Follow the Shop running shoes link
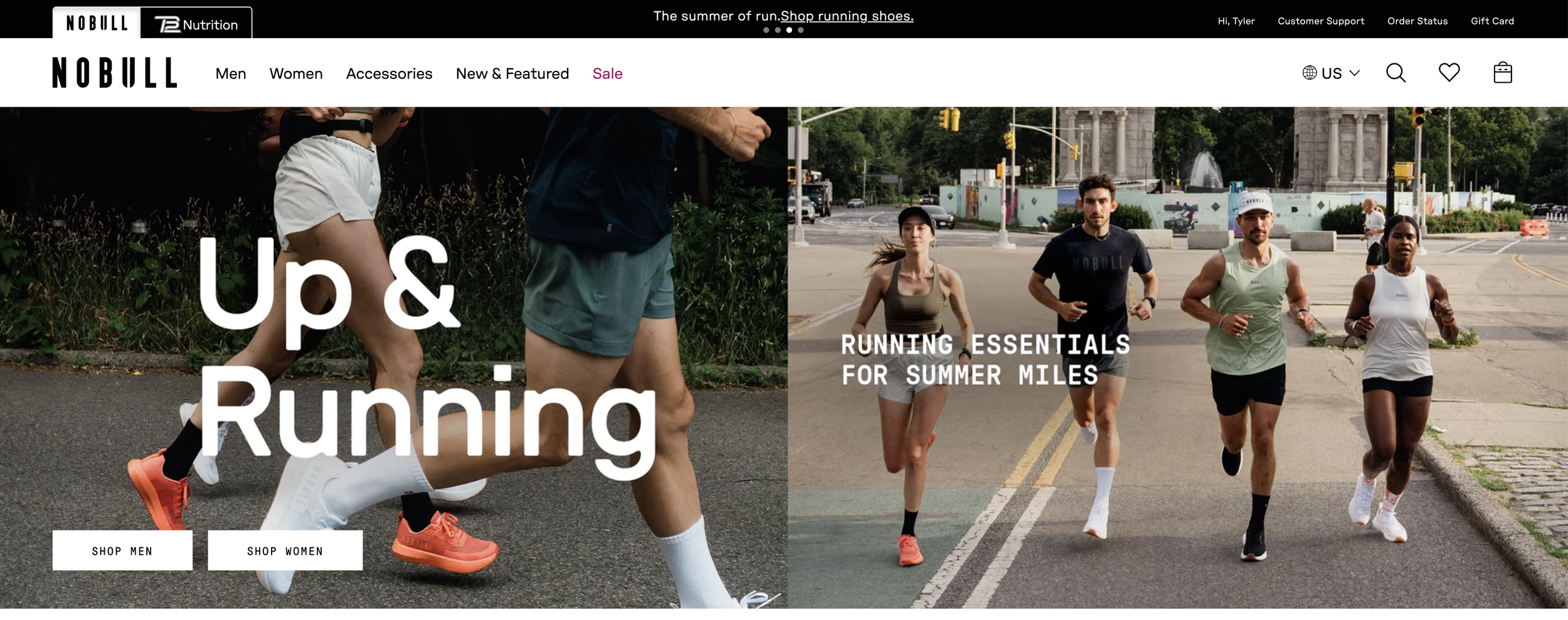 [x=847, y=16]
